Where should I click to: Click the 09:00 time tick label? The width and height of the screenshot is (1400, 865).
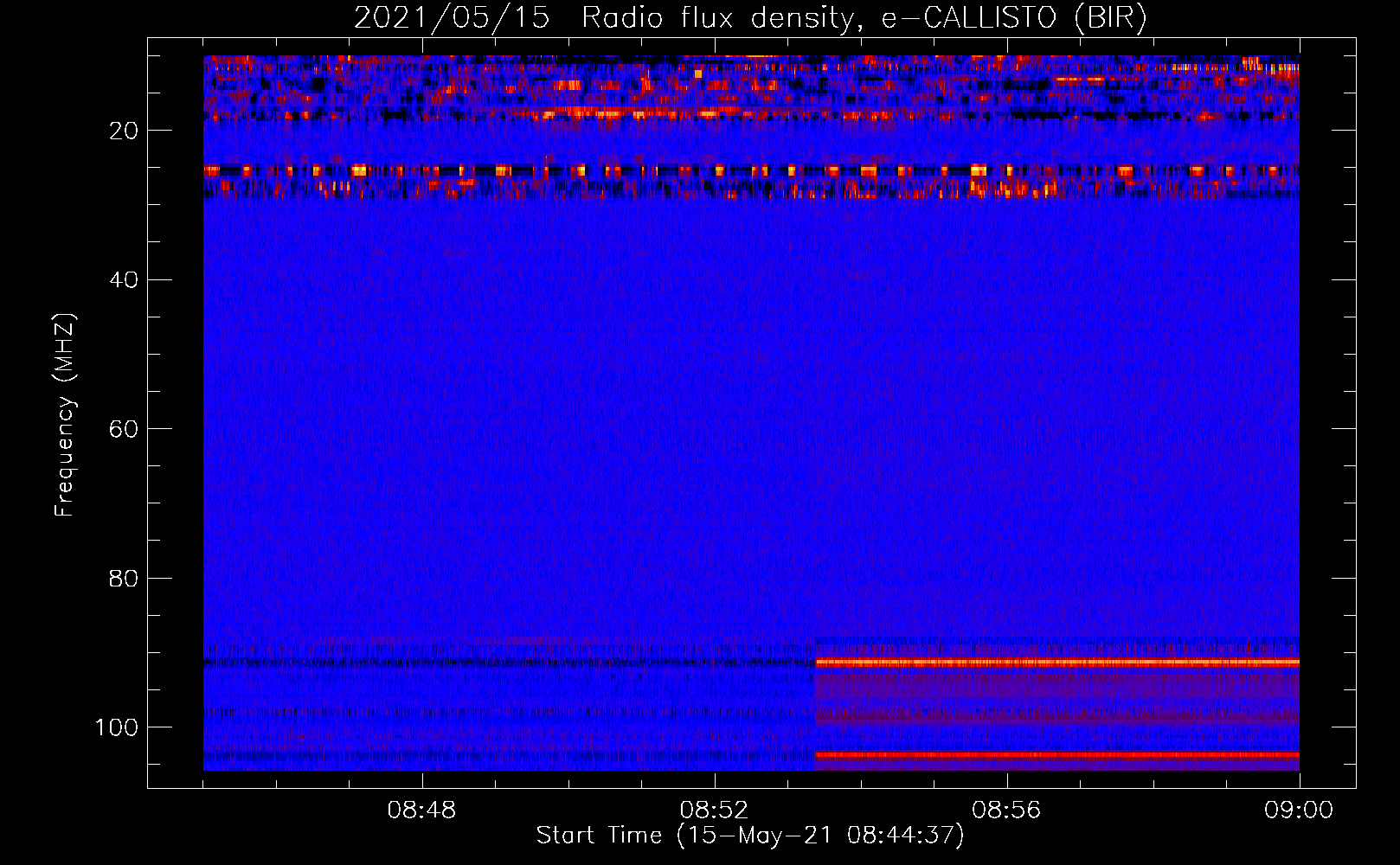pyautogui.click(x=1299, y=811)
